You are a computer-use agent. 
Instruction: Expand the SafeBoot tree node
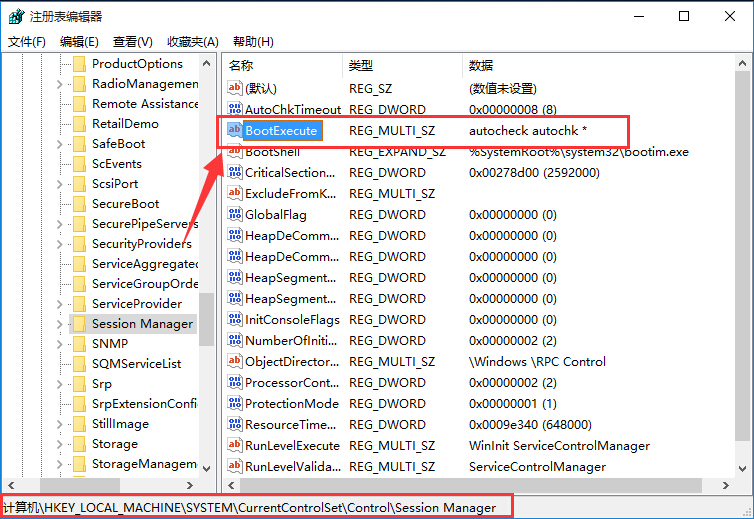pos(61,144)
